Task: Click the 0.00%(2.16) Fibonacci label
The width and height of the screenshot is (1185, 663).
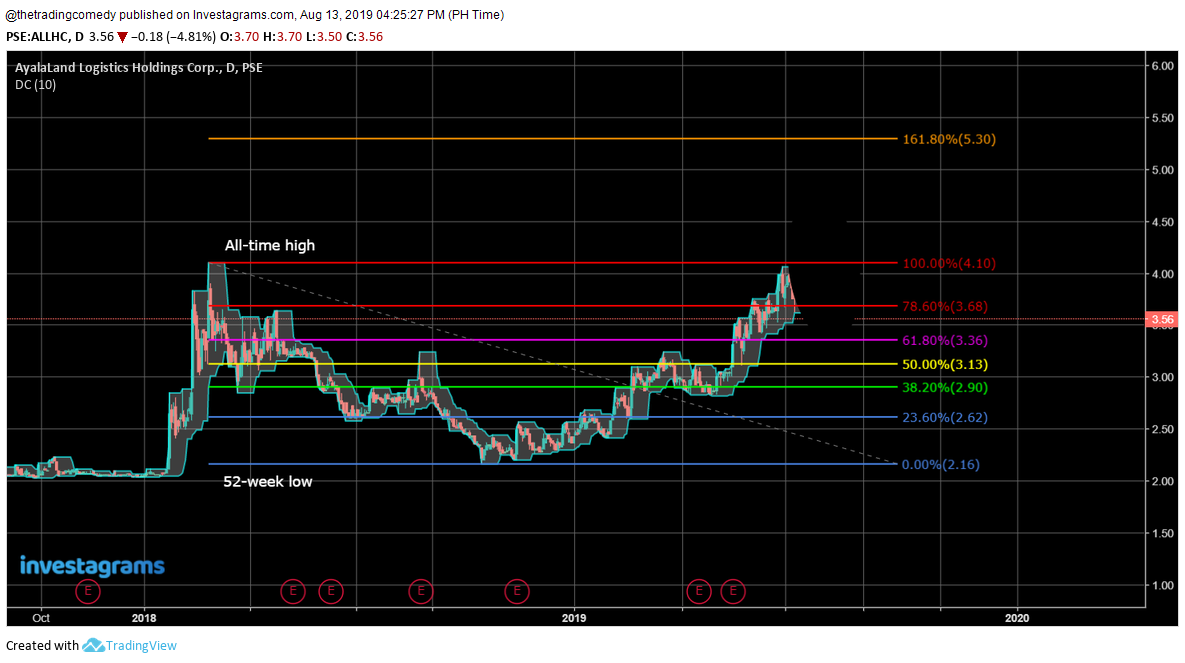Action: [941, 465]
